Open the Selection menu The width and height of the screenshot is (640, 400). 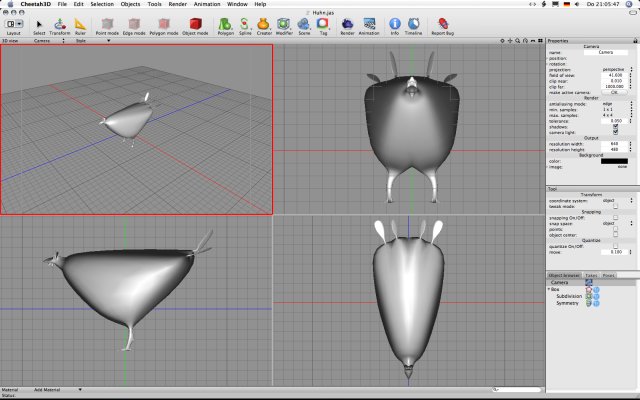(102, 4)
